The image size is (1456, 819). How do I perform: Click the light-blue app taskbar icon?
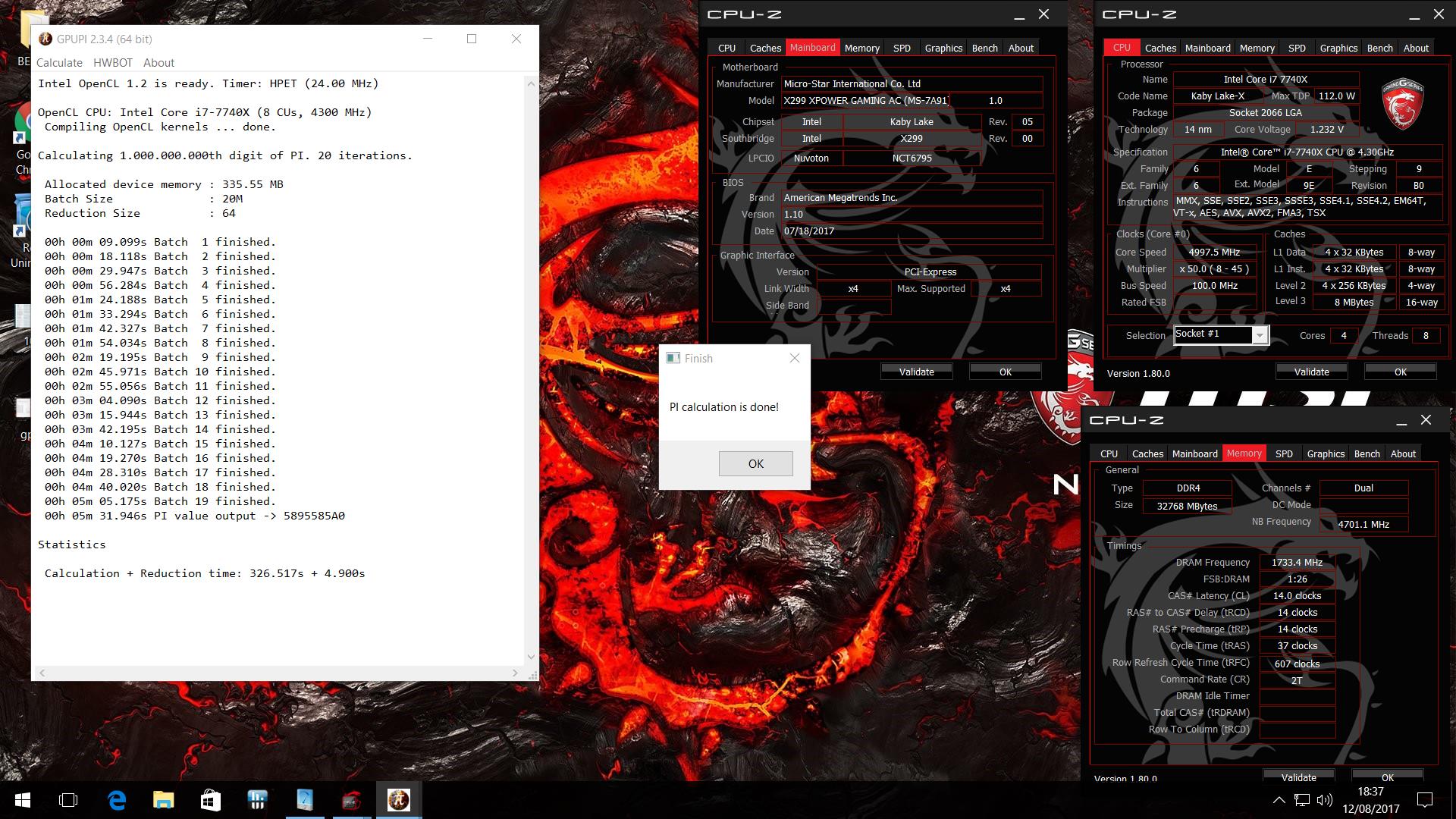tap(305, 800)
